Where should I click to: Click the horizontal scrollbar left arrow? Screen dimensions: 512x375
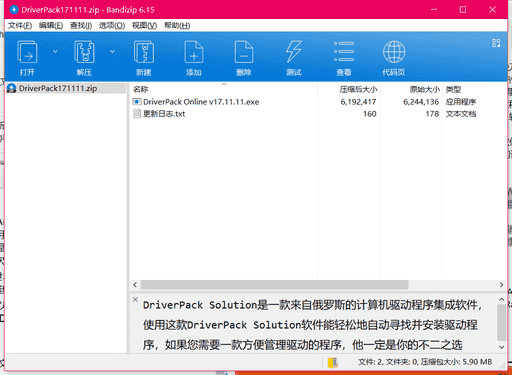[x=135, y=285]
